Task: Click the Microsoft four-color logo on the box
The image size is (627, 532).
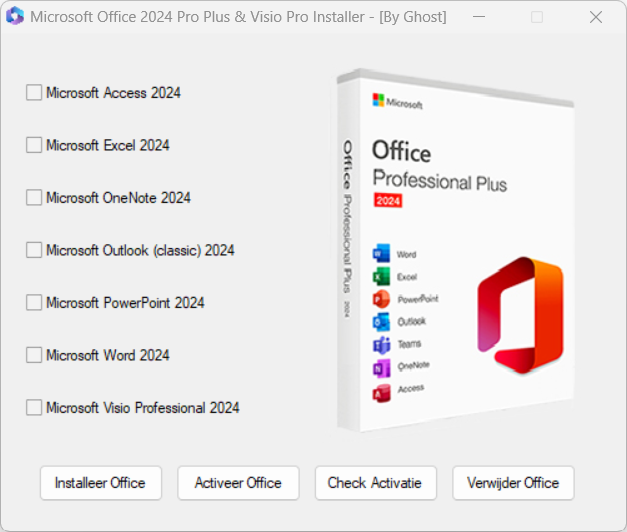Action: (x=378, y=100)
